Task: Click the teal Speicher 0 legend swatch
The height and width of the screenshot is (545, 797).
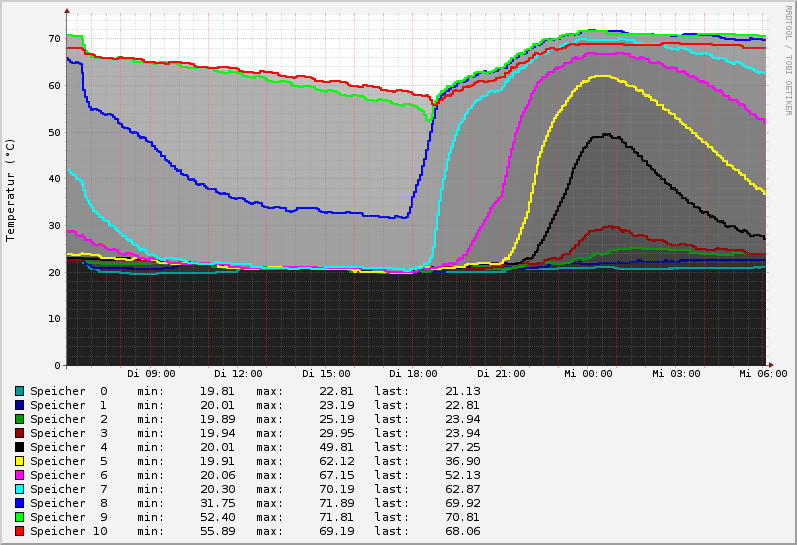Action: tap(19, 391)
